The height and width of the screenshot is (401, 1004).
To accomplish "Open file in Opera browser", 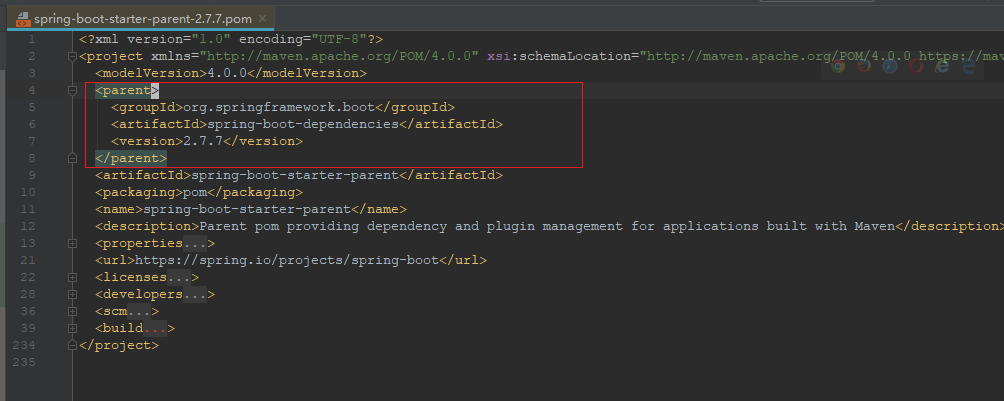I will pyautogui.click(x=916, y=65).
